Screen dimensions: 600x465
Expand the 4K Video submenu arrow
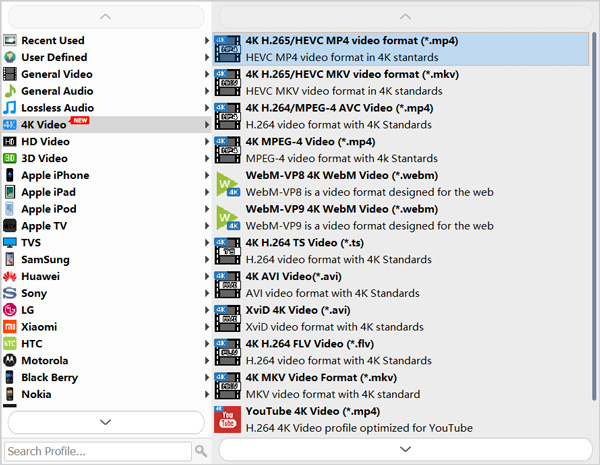[207, 124]
